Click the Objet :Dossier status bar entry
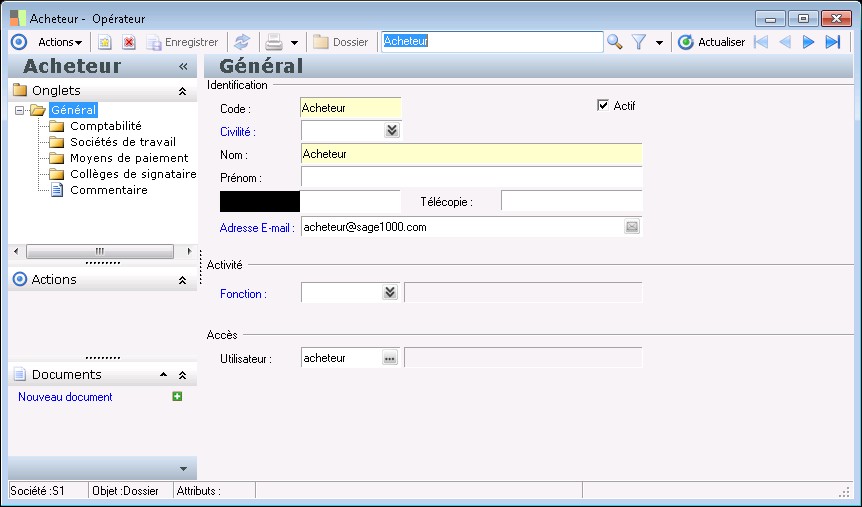This screenshot has height=507, width=862. click(x=125, y=491)
